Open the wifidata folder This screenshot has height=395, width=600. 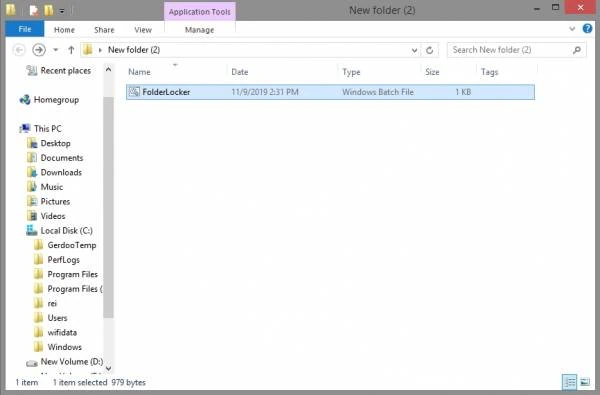coord(62,332)
